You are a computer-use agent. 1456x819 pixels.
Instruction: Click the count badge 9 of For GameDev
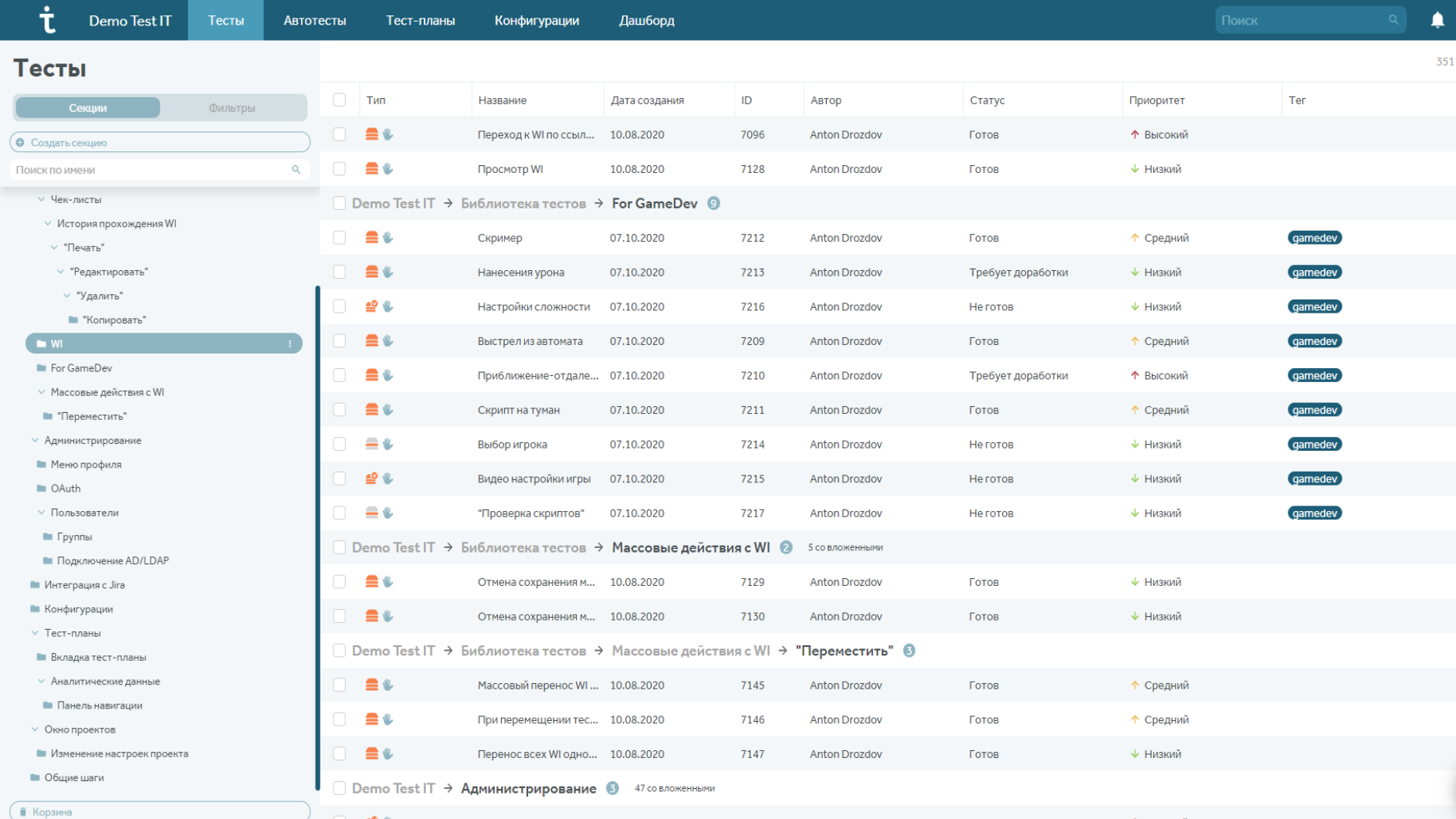point(713,204)
